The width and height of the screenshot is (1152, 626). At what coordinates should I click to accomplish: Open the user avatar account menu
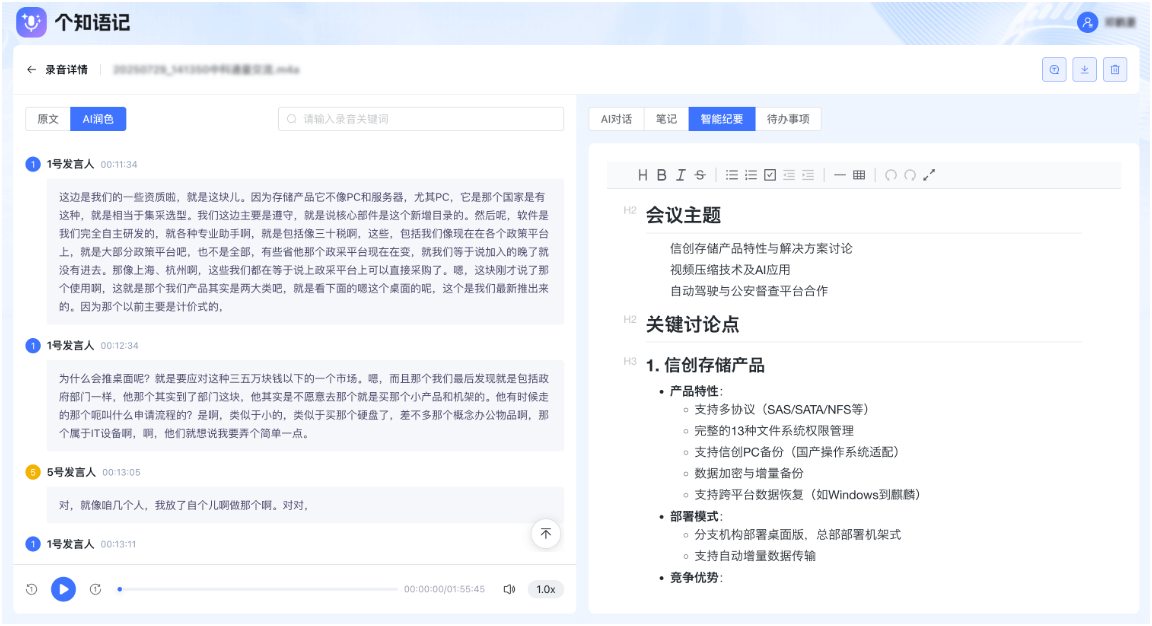(1088, 22)
